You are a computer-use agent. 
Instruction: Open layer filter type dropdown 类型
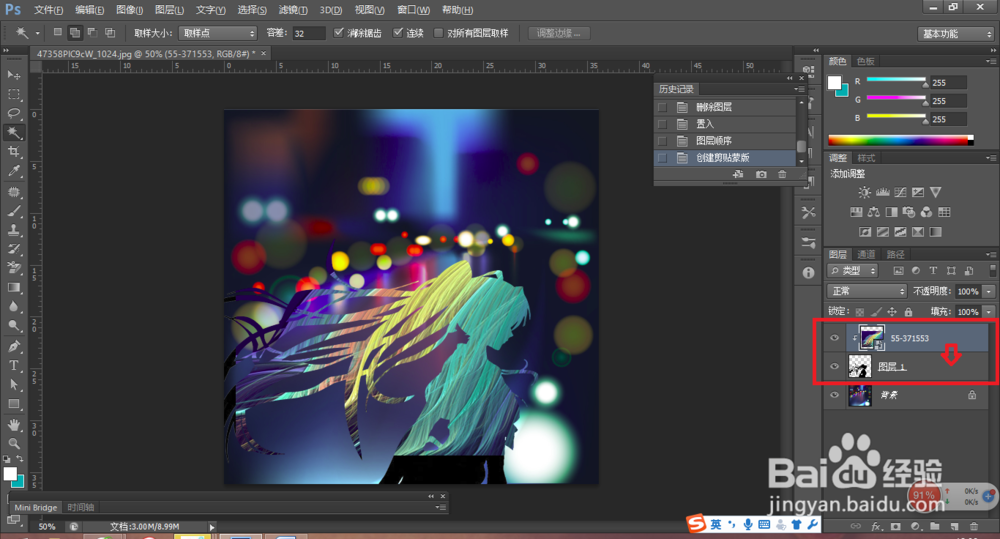[x=853, y=270]
